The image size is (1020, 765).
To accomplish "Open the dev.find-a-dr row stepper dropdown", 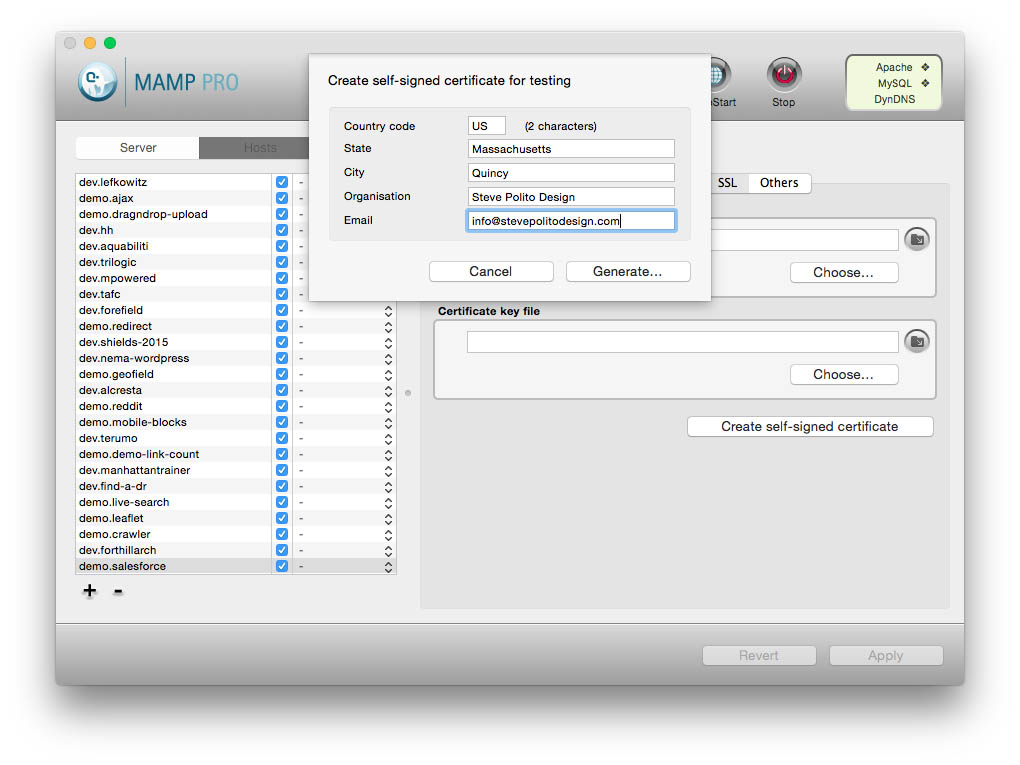I will tap(388, 486).
